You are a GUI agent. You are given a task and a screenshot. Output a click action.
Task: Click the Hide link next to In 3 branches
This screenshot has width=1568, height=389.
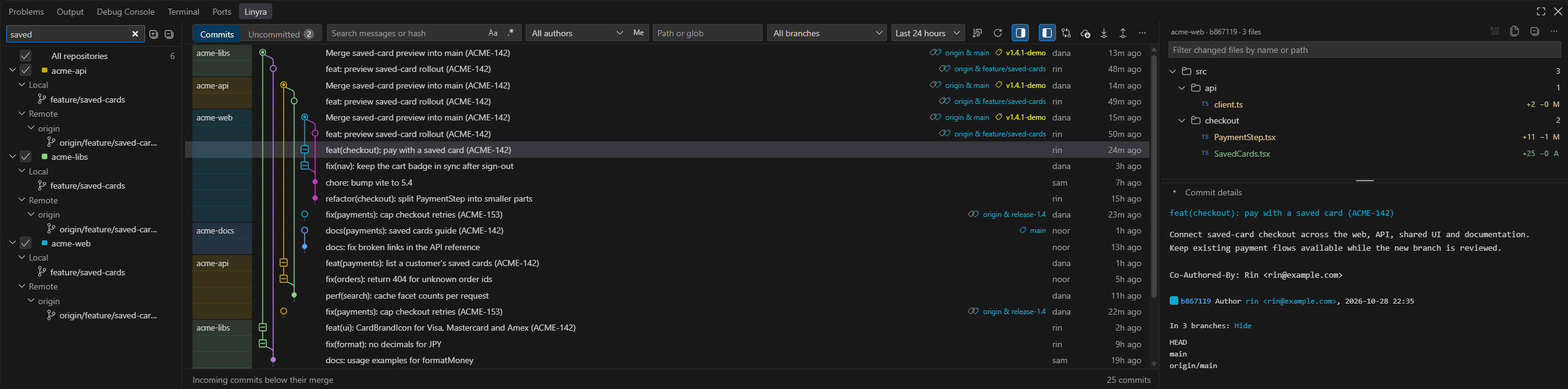pos(1242,326)
